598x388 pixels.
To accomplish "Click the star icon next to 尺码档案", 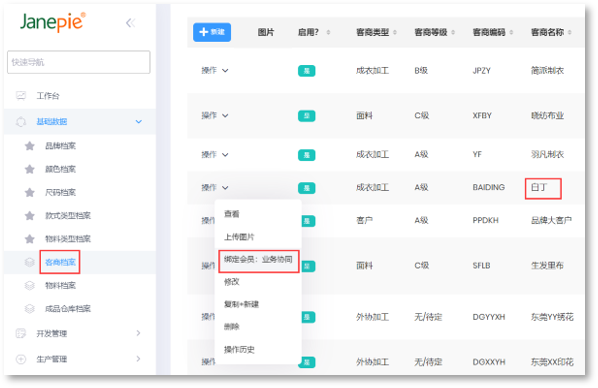I will [x=30, y=192].
